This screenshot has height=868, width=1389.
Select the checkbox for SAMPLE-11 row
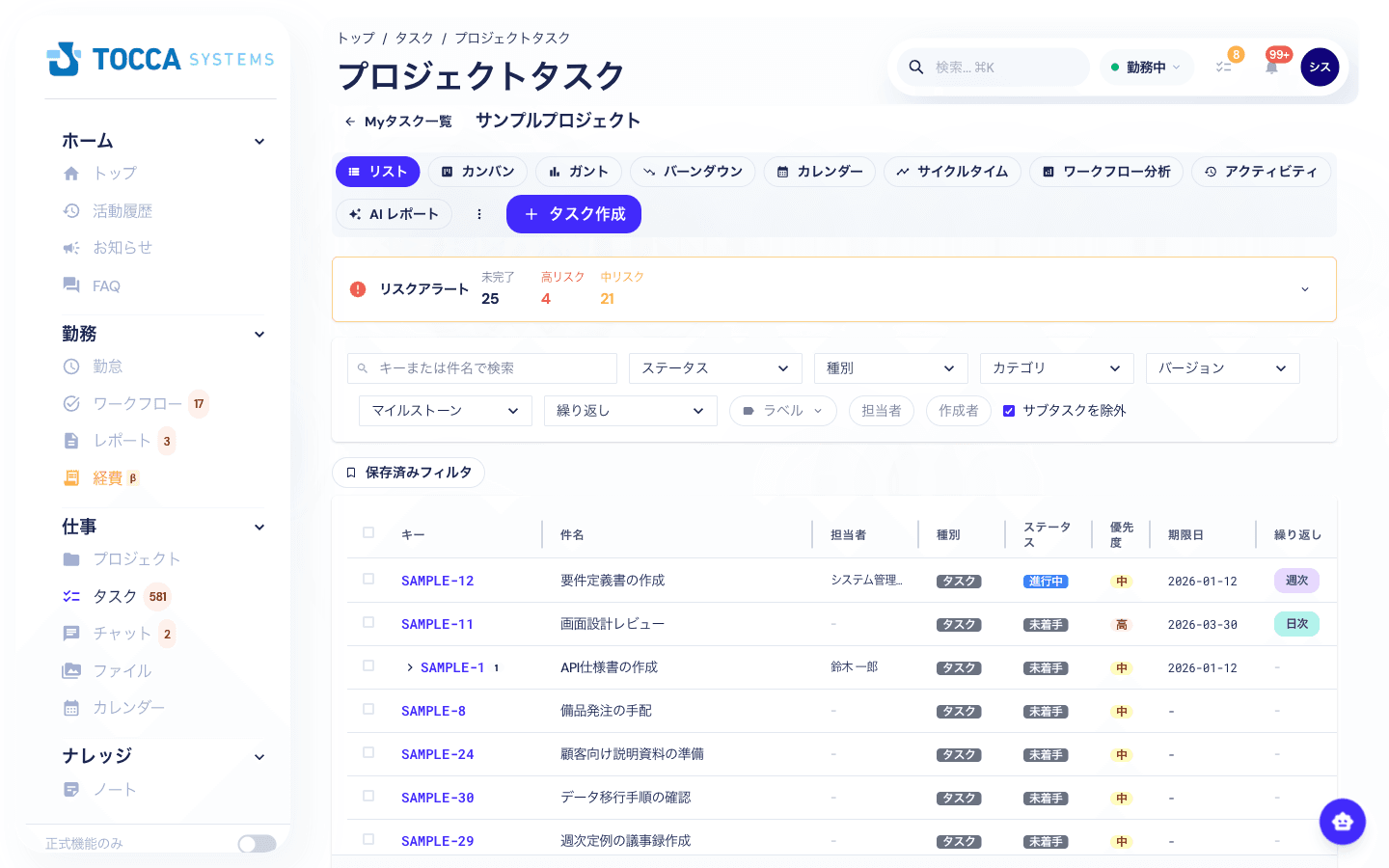click(368, 622)
